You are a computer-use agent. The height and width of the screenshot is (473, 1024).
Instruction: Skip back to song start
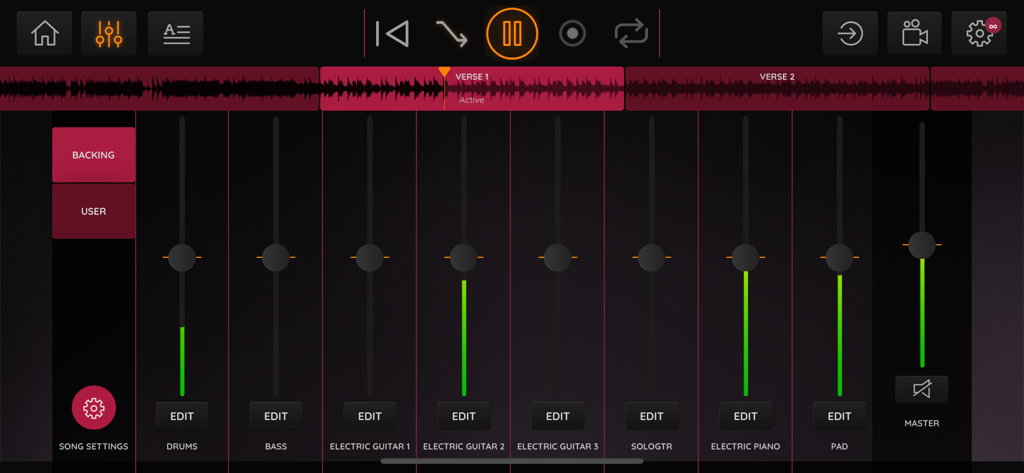[x=392, y=33]
